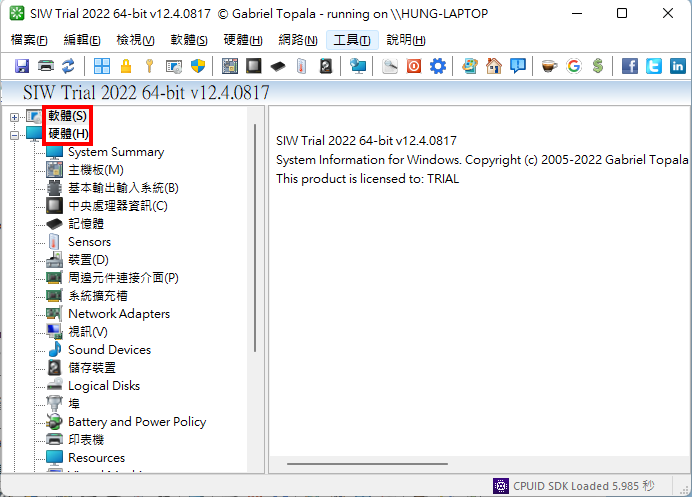Click the blue gear options icon
The width and height of the screenshot is (696, 500).
438,67
